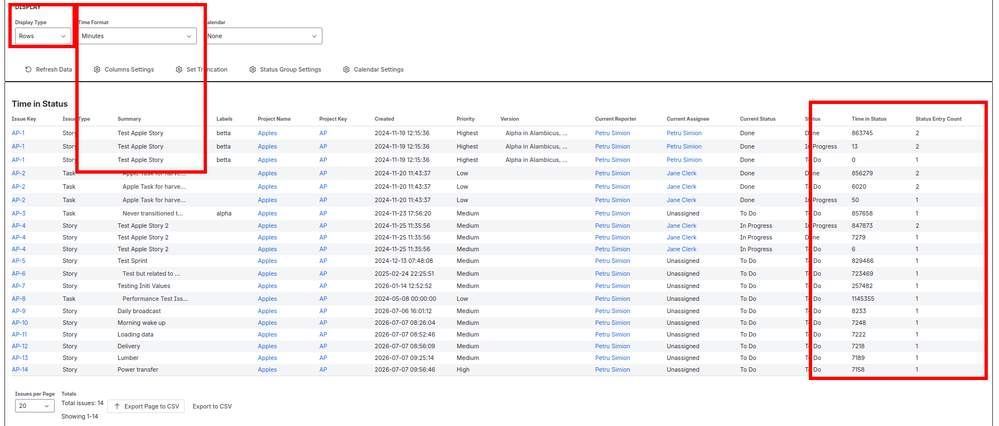999x426 pixels.
Task: Click the Refresh Data icon
Action: click(28, 69)
